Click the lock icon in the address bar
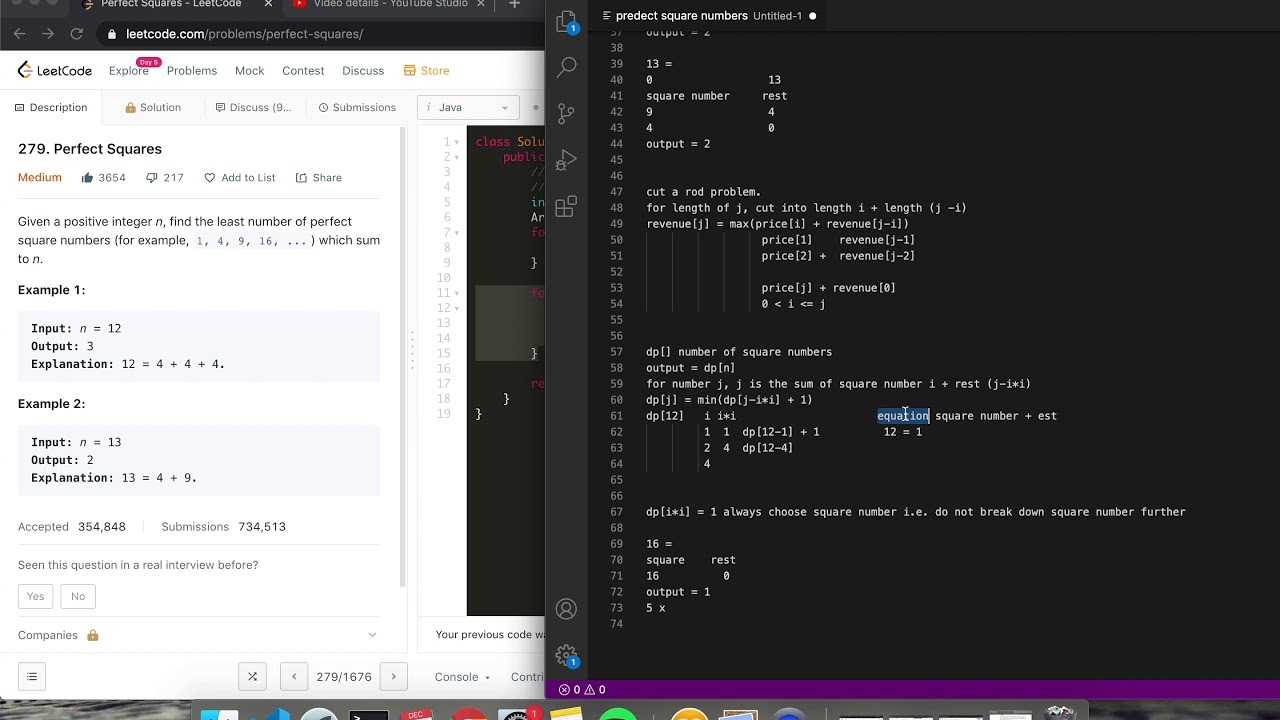 (x=112, y=34)
